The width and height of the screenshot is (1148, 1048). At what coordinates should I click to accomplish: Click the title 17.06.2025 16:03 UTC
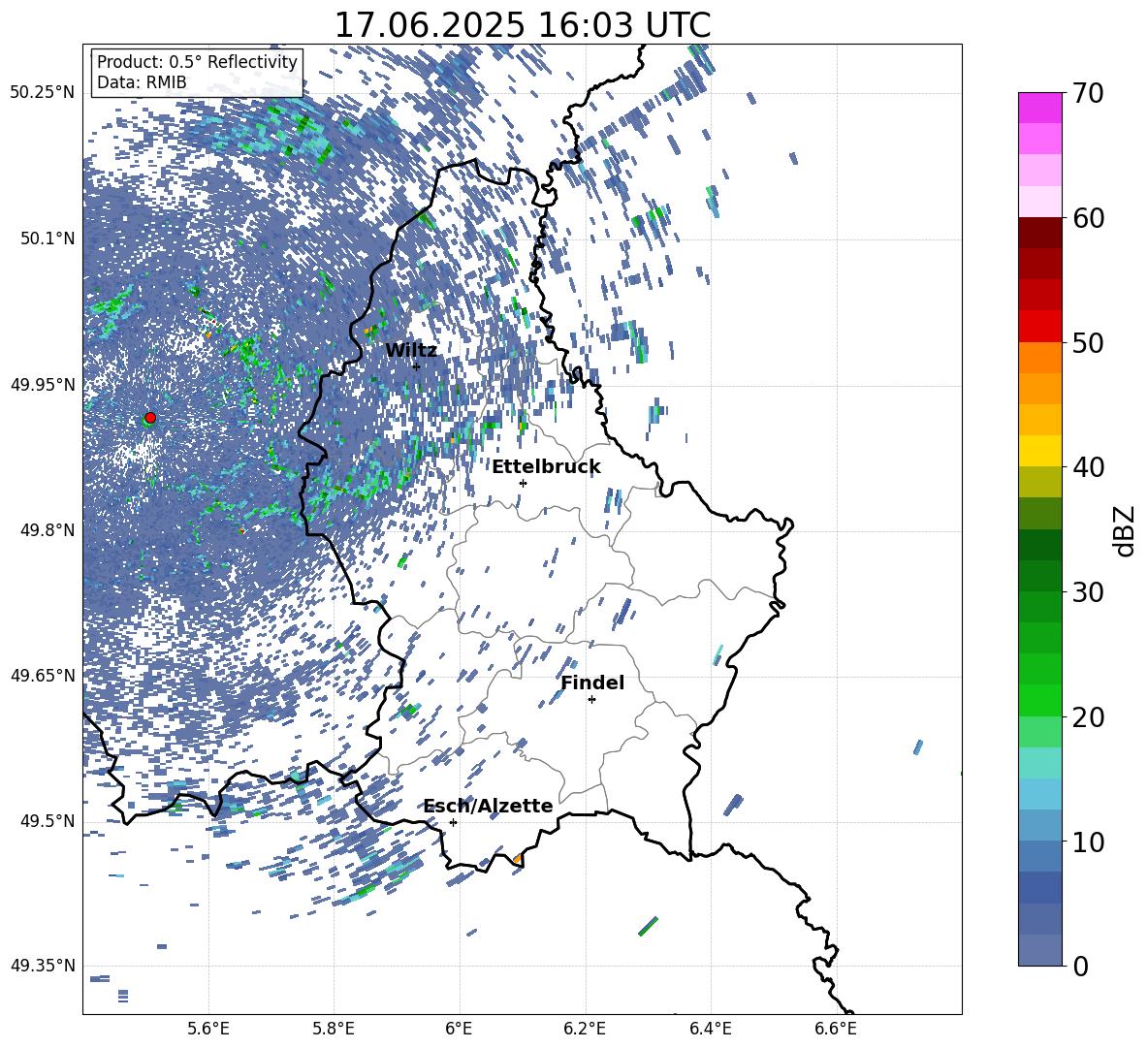click(523, 25)
